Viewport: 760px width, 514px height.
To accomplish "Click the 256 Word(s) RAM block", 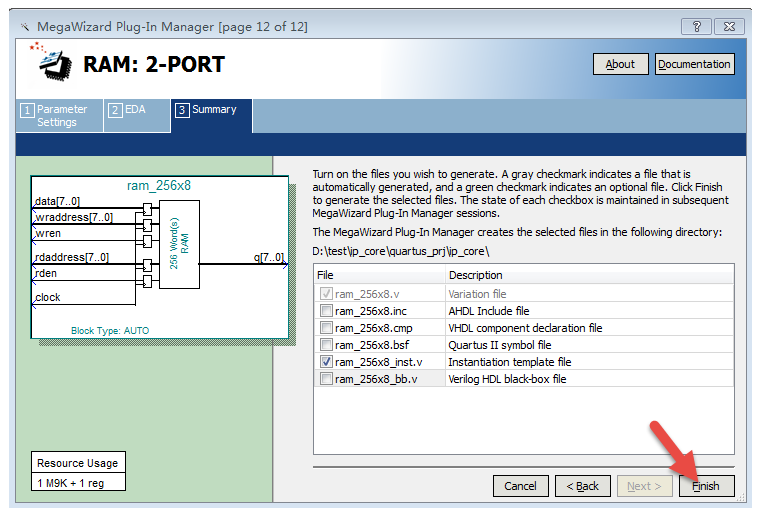I will [179, 244].
